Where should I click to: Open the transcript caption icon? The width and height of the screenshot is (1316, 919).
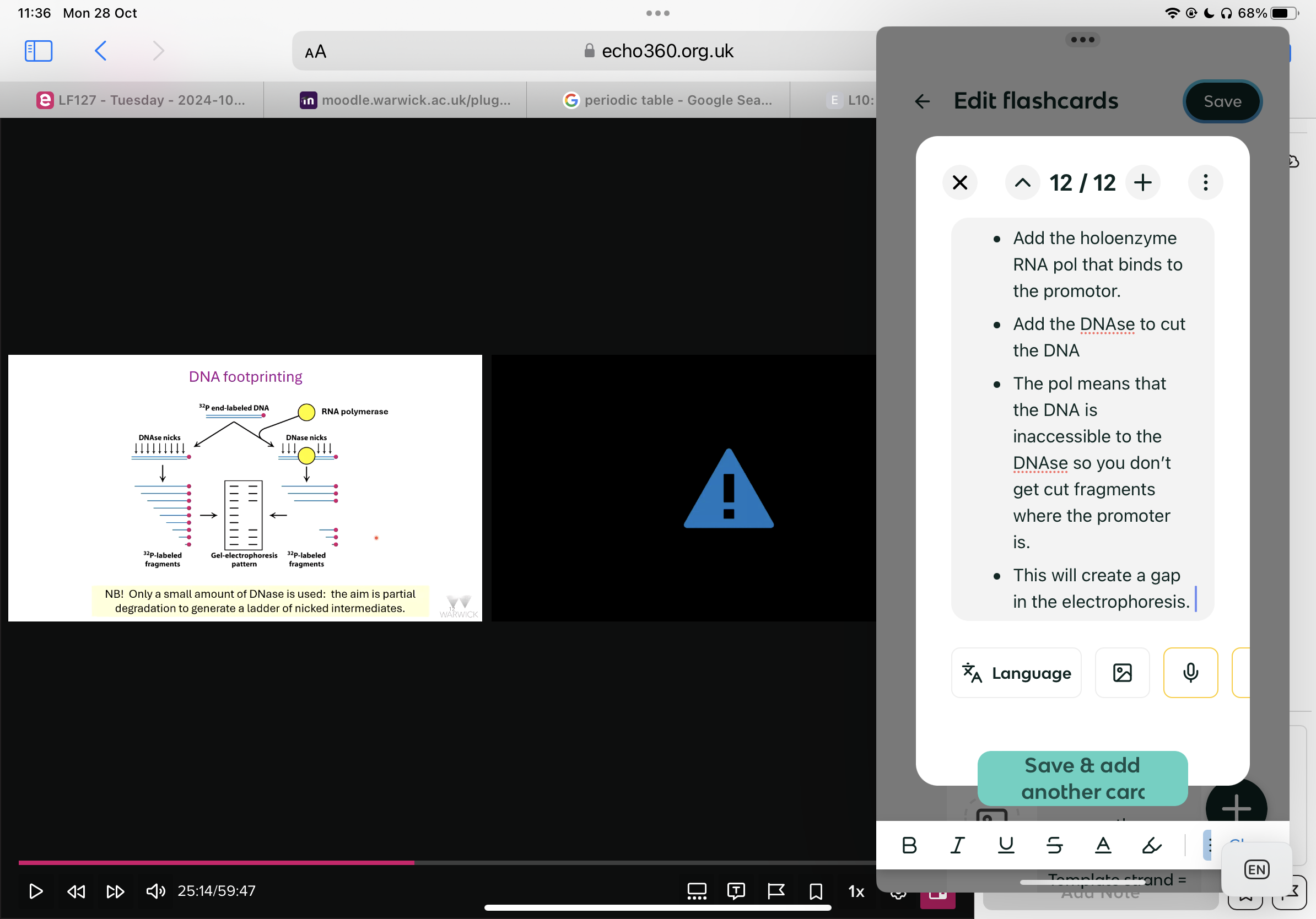736,891
